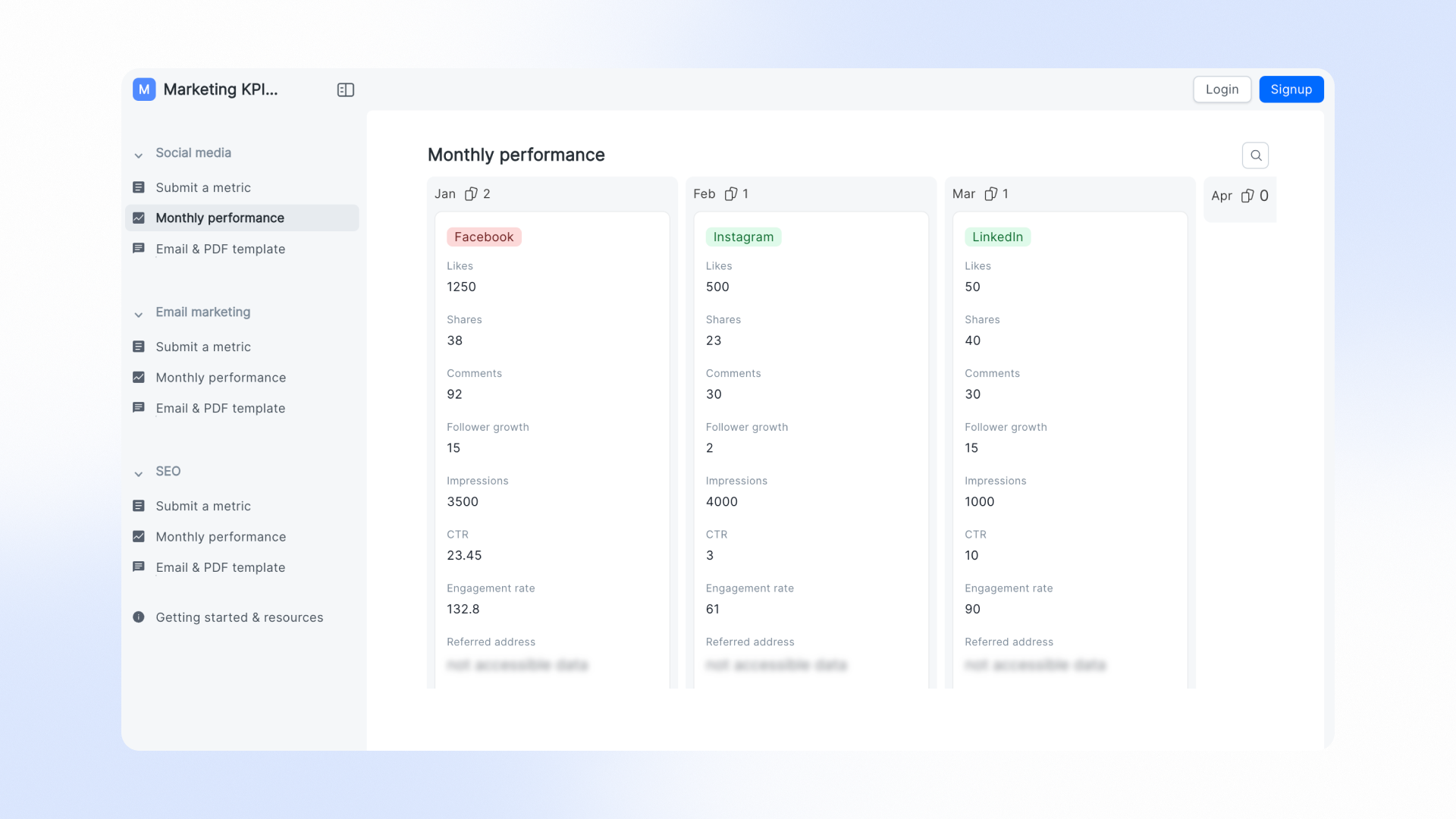The width and height of the screenshot is (1456, 819).
Task: Click Instagram Likes value 500
Action: pyautogui.click(x=717, y=287)
